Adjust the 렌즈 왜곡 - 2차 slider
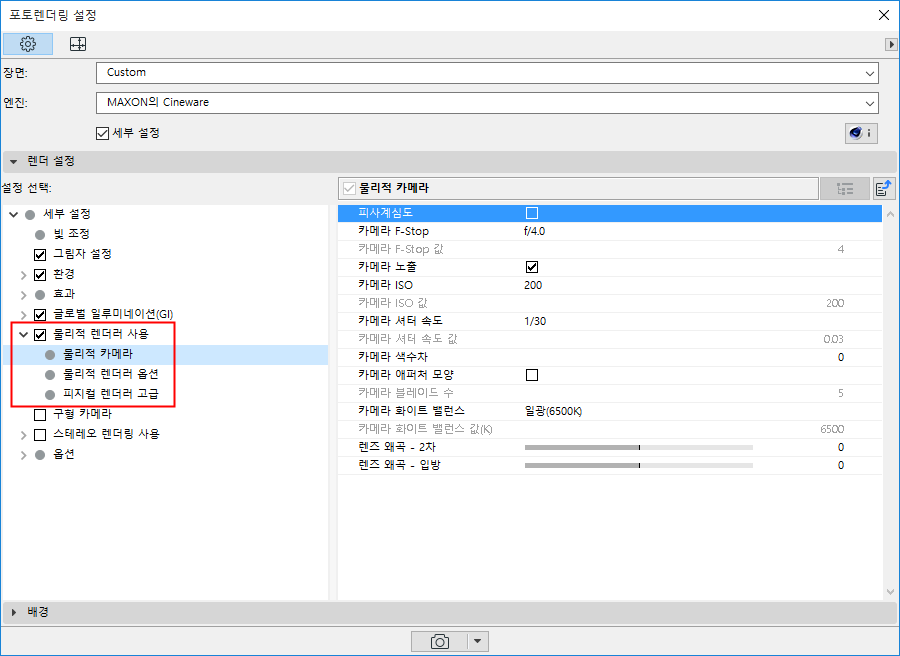 (638, 447)
